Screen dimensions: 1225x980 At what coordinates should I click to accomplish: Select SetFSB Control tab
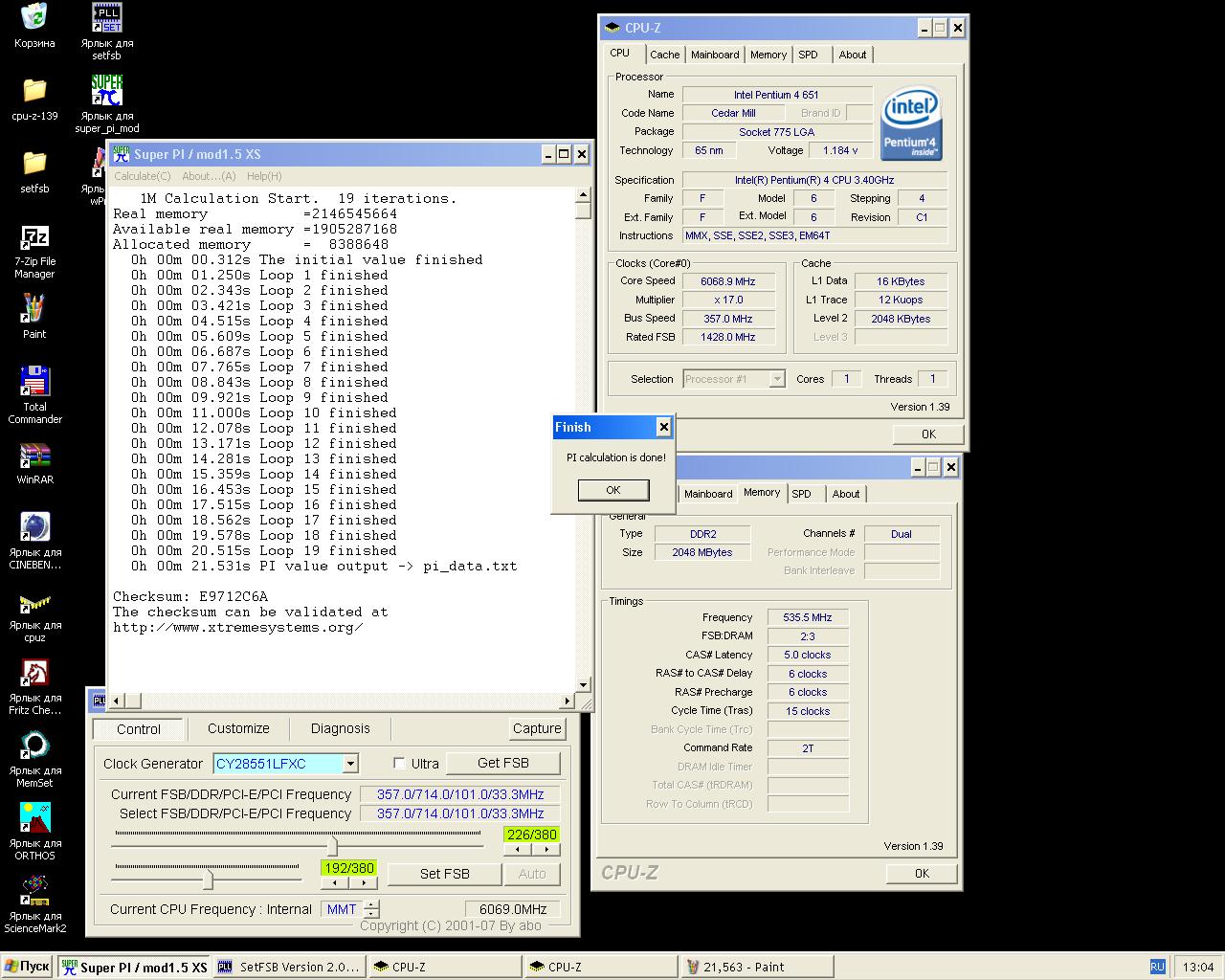139,729
